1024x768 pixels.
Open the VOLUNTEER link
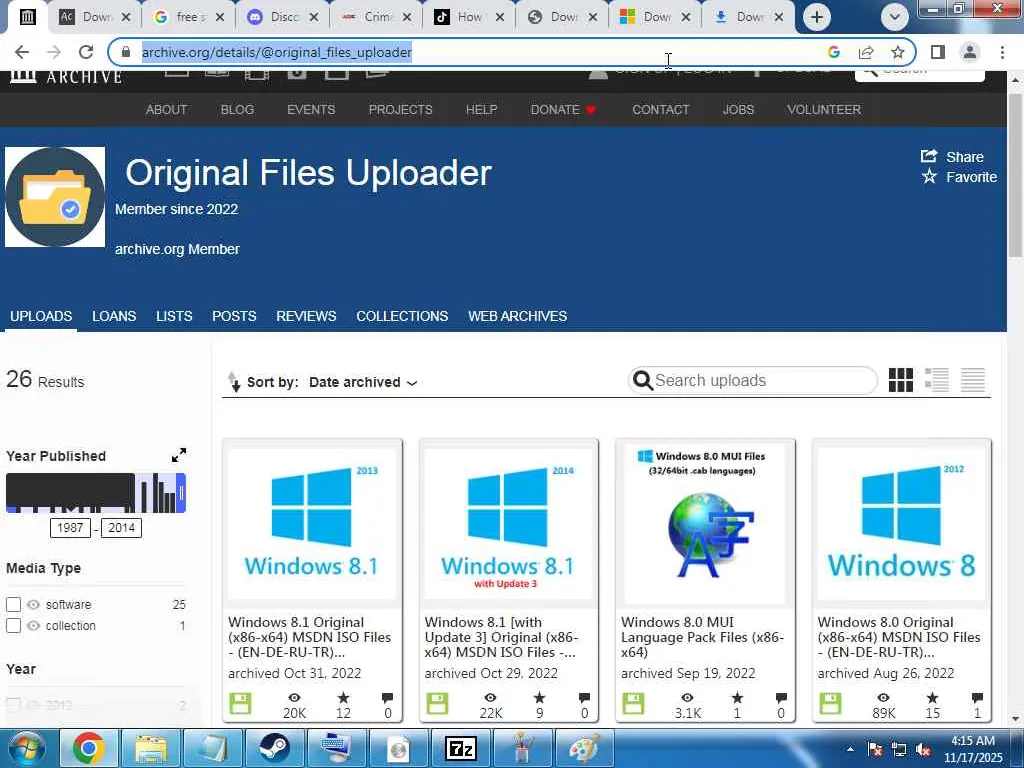click(x=824, y=110)
